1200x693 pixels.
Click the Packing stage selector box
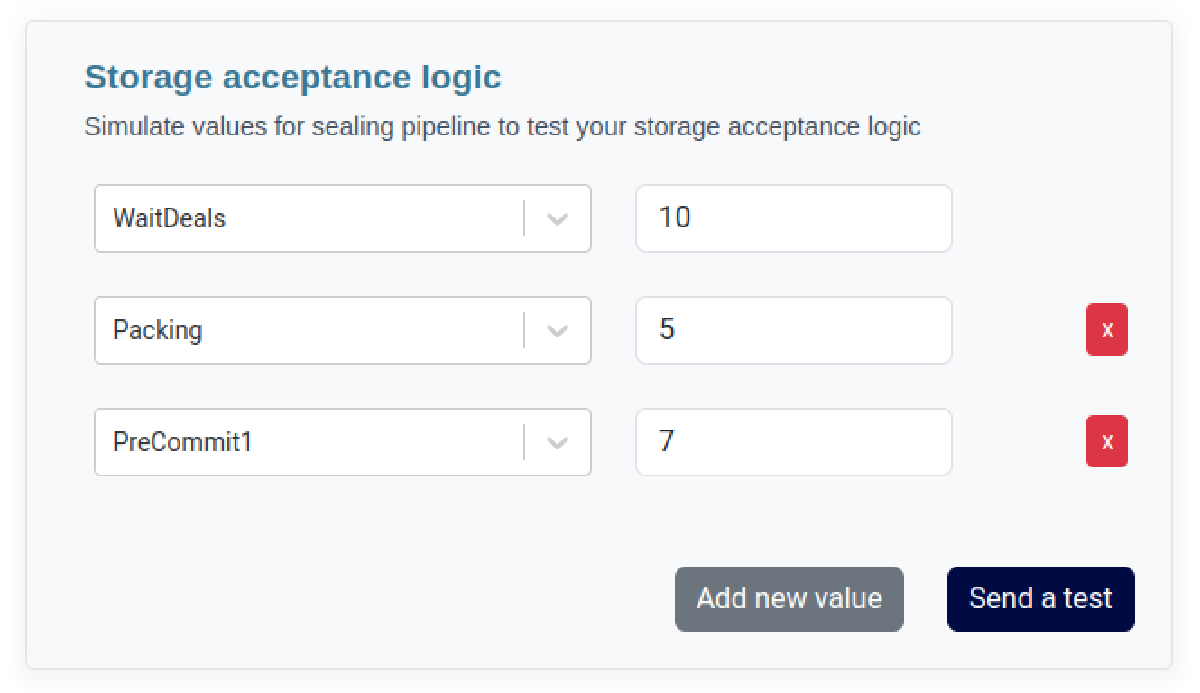click(343, 330)
